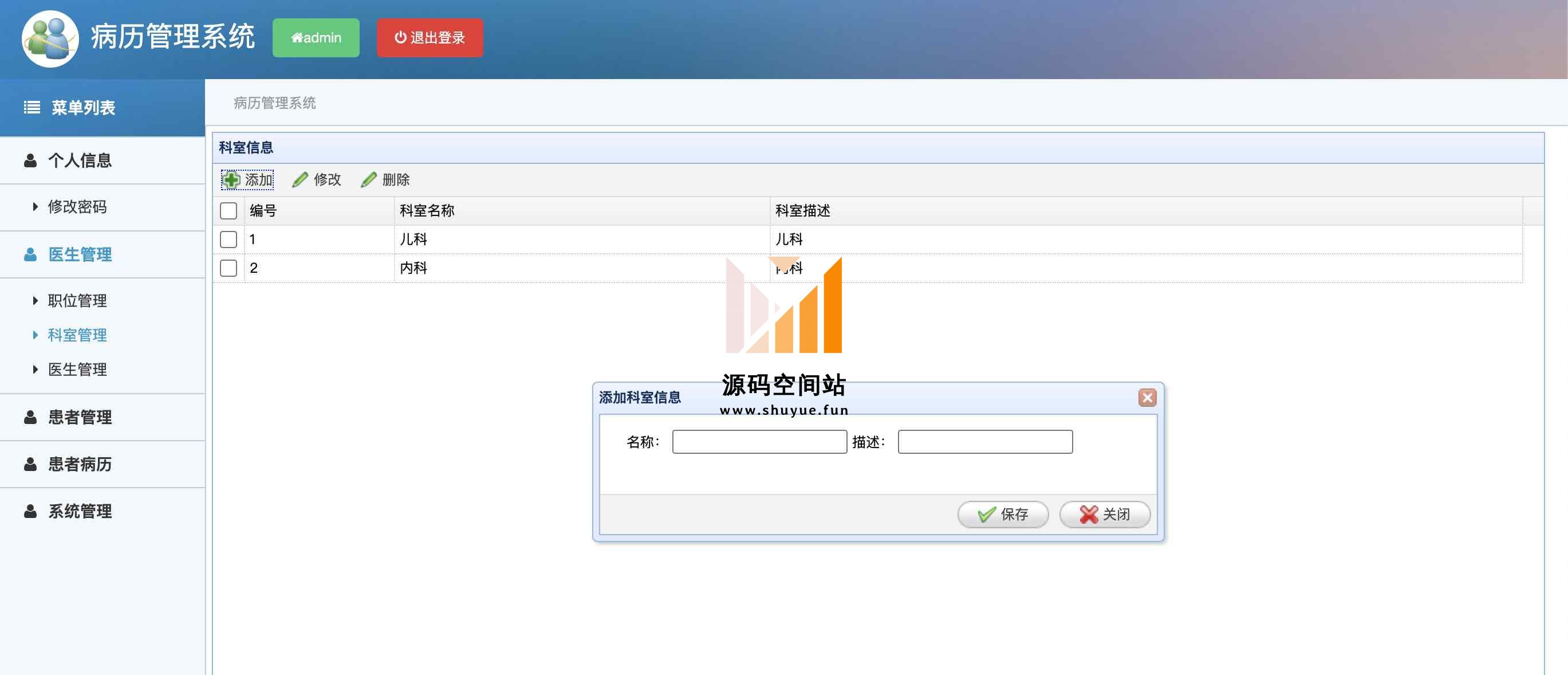The image size is (1568, 675).
Task: Click the user icon beside 患者管理
Action: pos(30,417)
